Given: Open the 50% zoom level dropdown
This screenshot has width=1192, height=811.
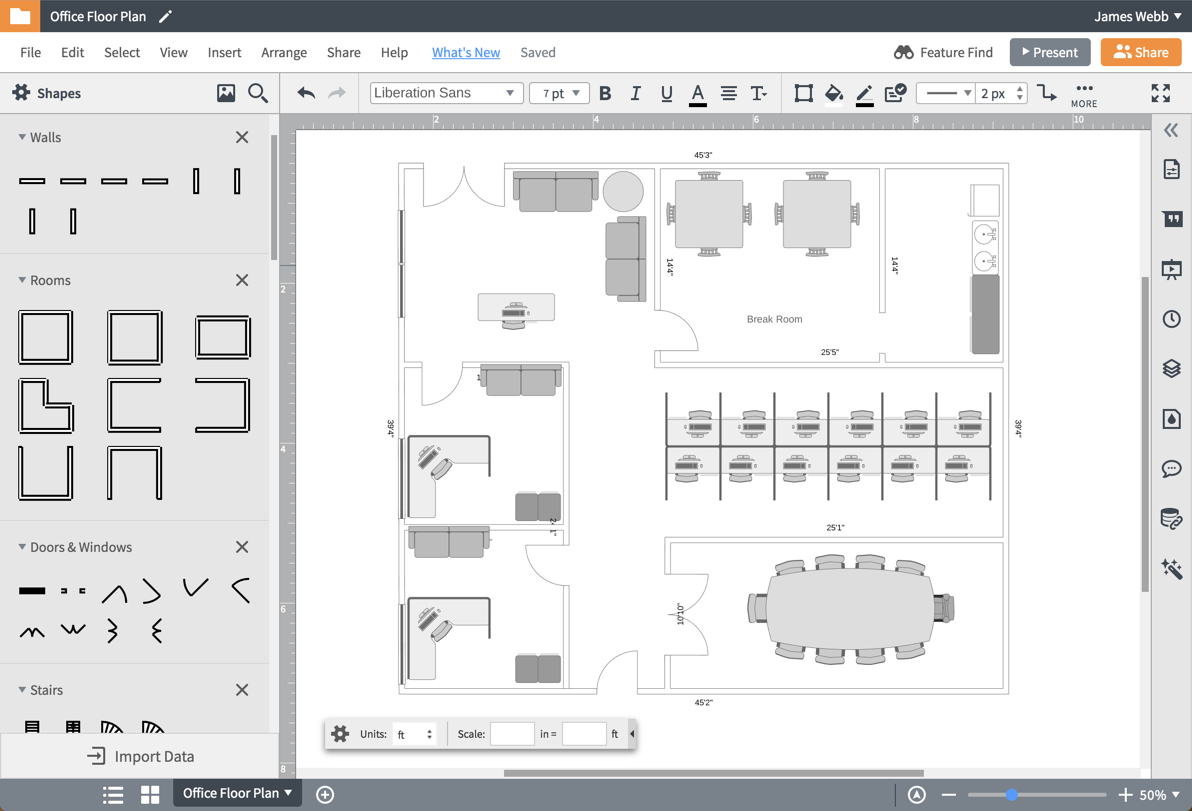Looking at the screenshot, I should click(1150, 793).
